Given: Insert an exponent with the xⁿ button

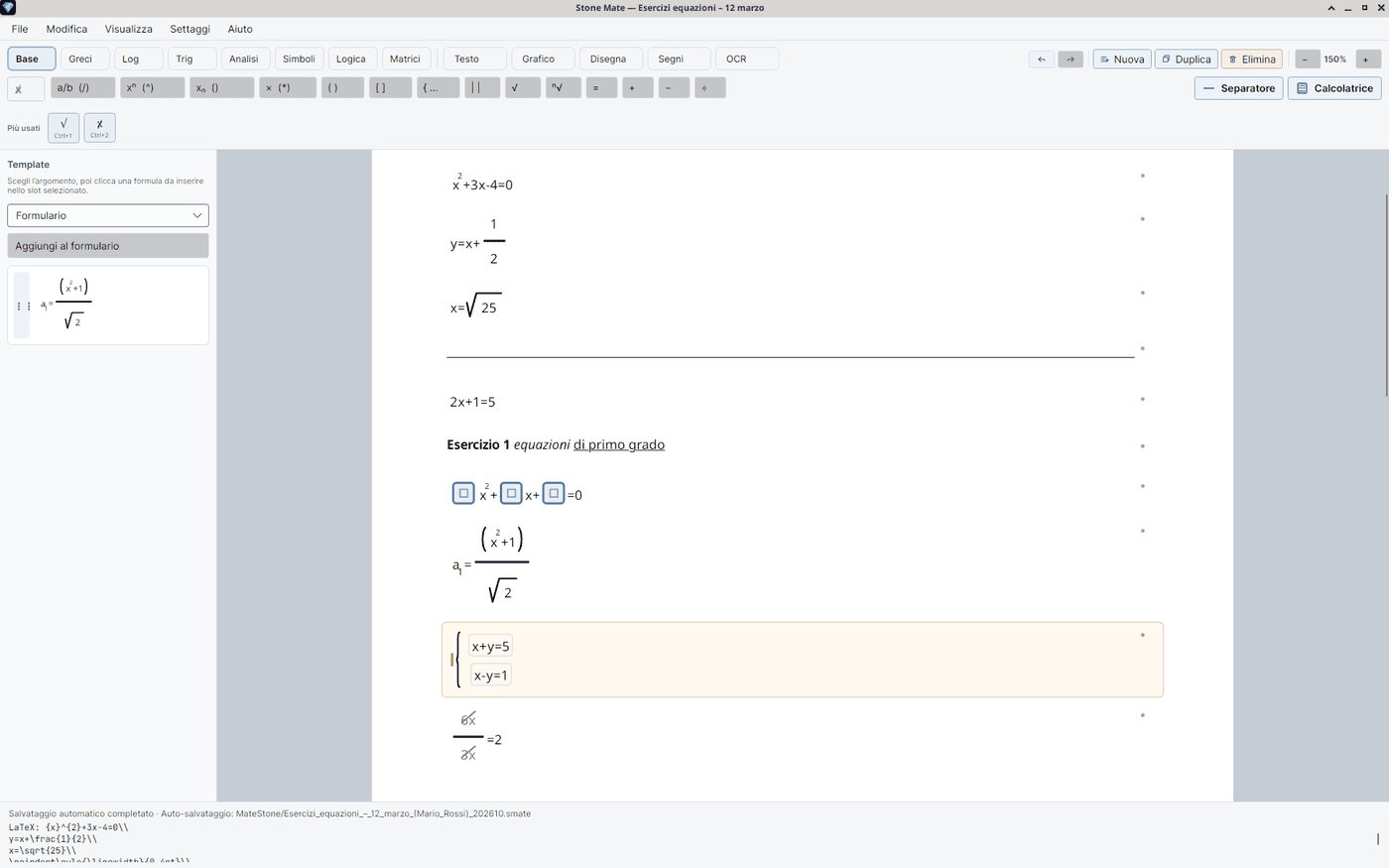Looking at the screenshot, I should (153, 87).
